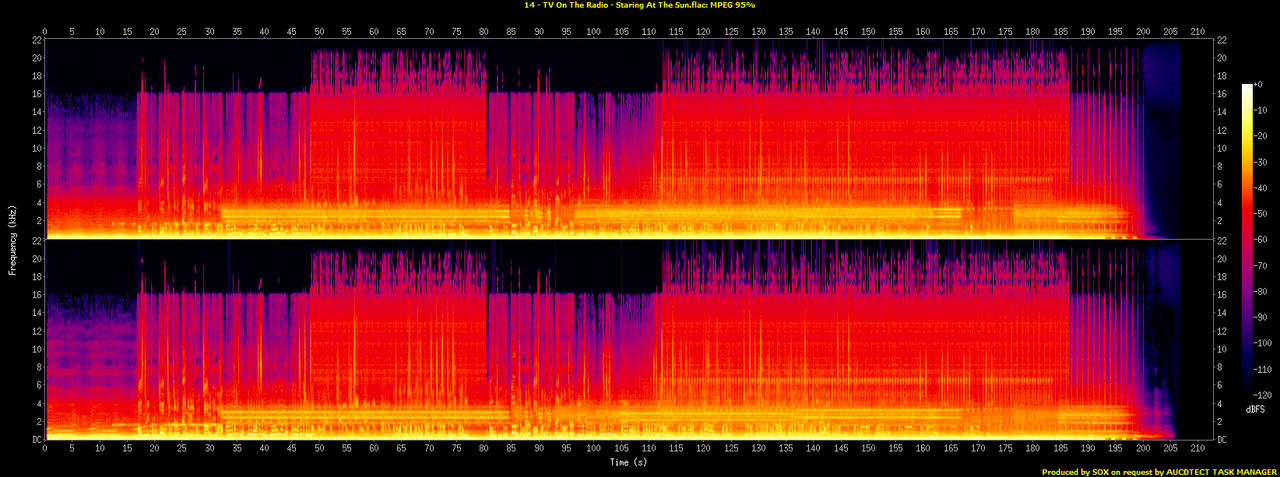Click the "Time (s)" axis label
Image resolution: width=1280 pixels, height=477 pixels.
coord(628,463)
